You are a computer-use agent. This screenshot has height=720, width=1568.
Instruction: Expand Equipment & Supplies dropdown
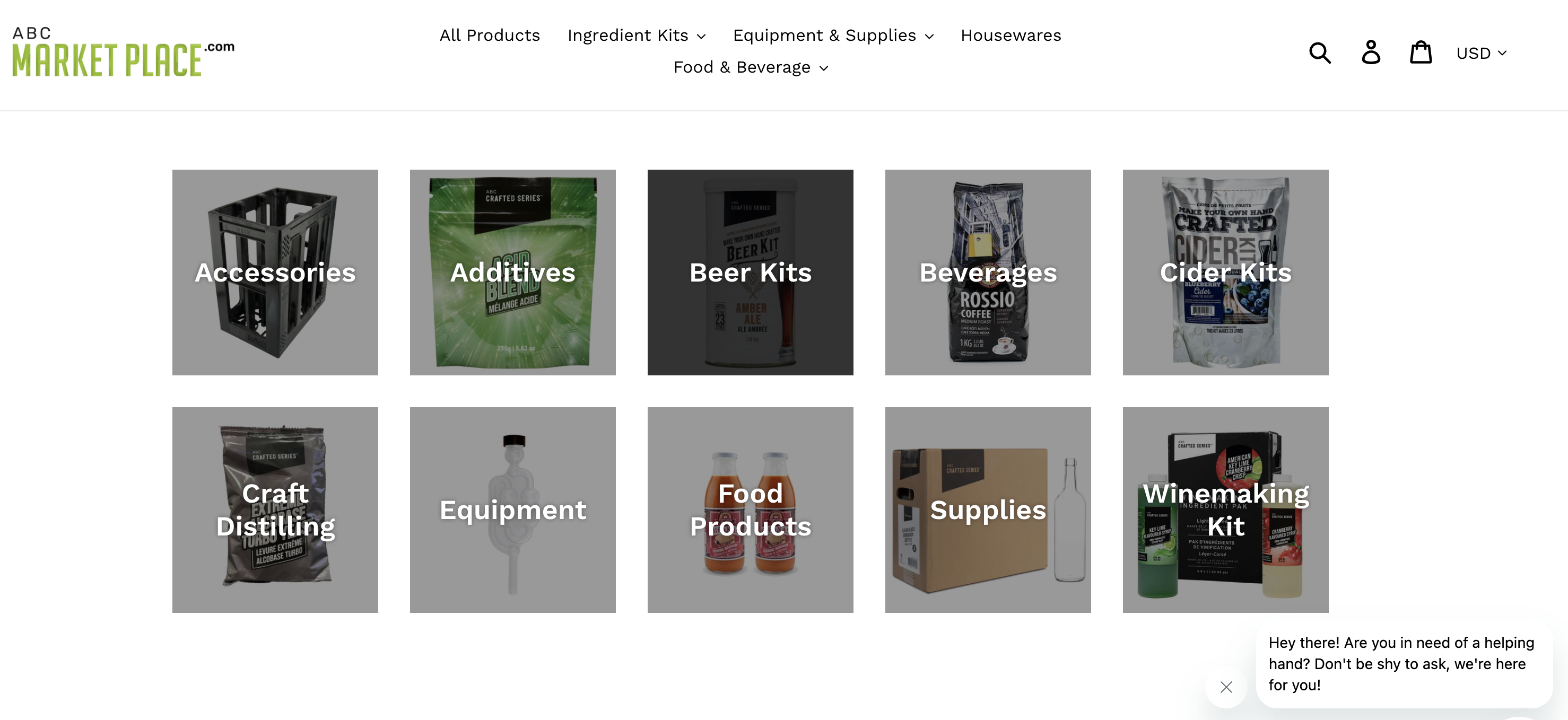[x=833, y=36]
